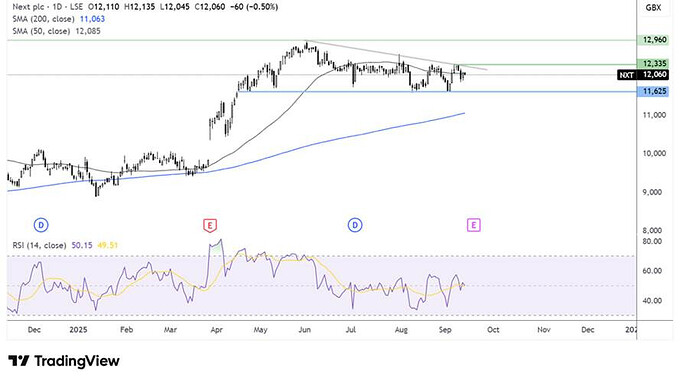This screenshot has height=382, width=690.
Task: Click the high price H12,135 value
Action: [x=140, y=7]
